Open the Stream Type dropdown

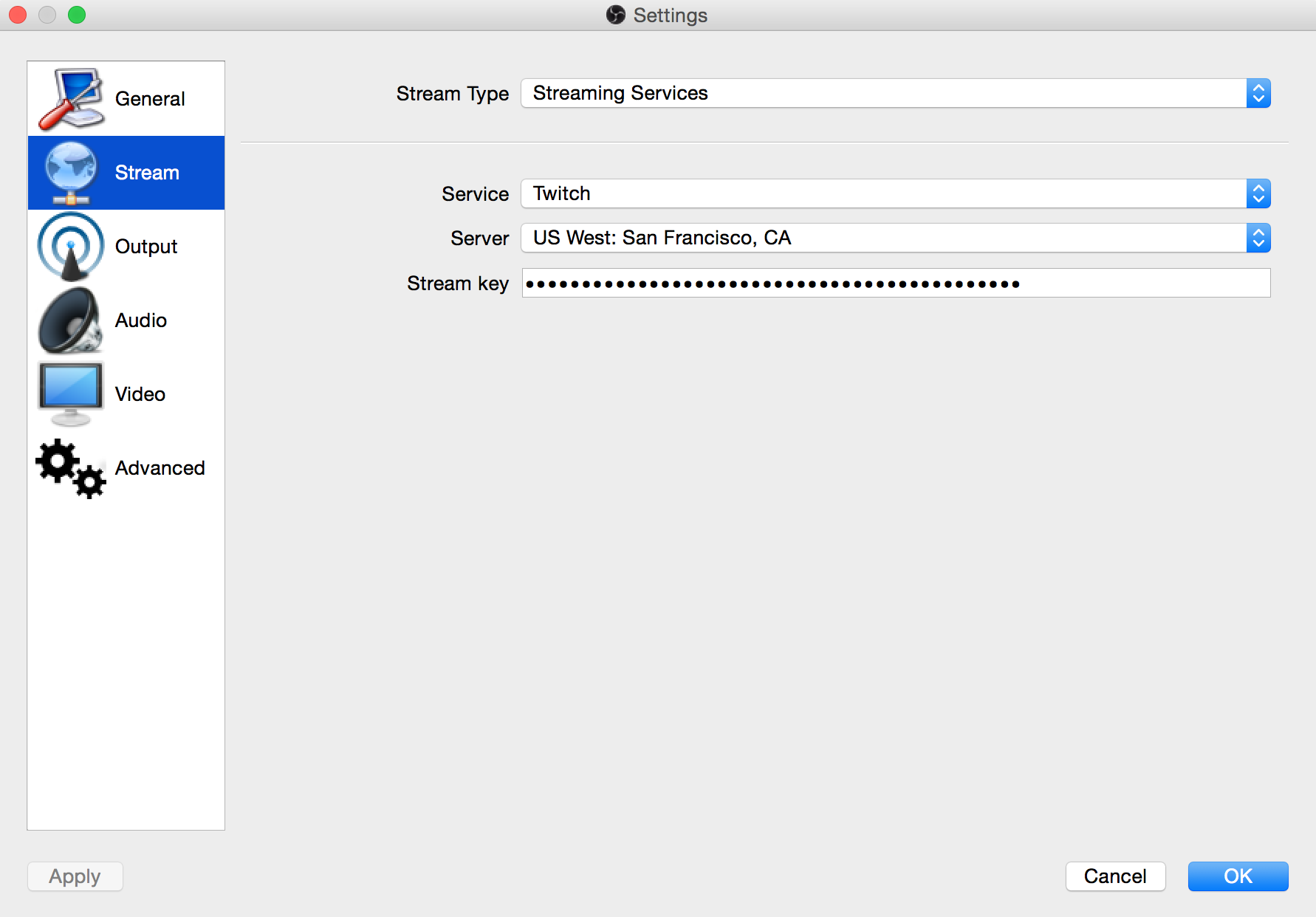point(896,93)
